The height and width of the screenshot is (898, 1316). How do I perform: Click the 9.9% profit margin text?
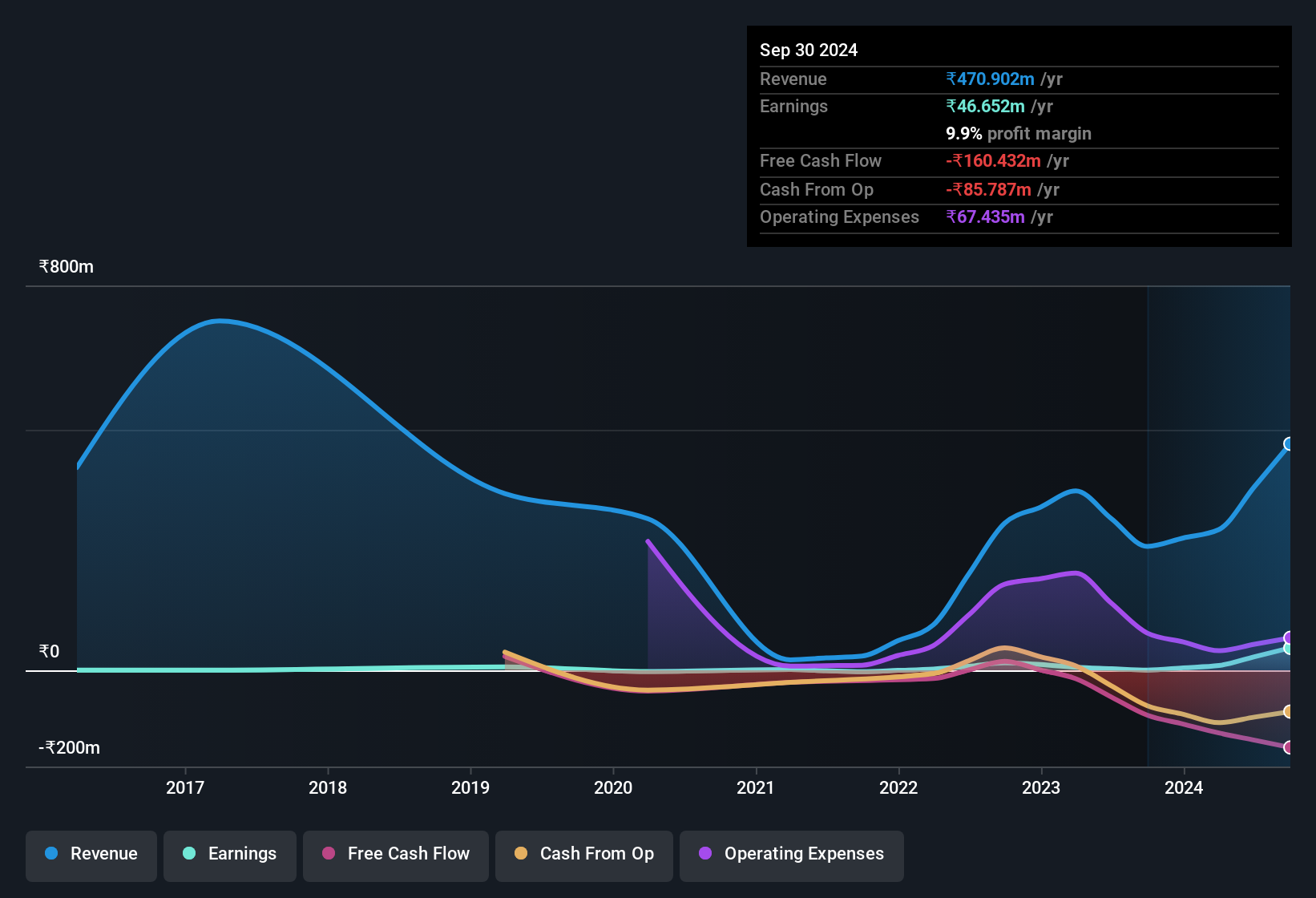[1019, 133]
